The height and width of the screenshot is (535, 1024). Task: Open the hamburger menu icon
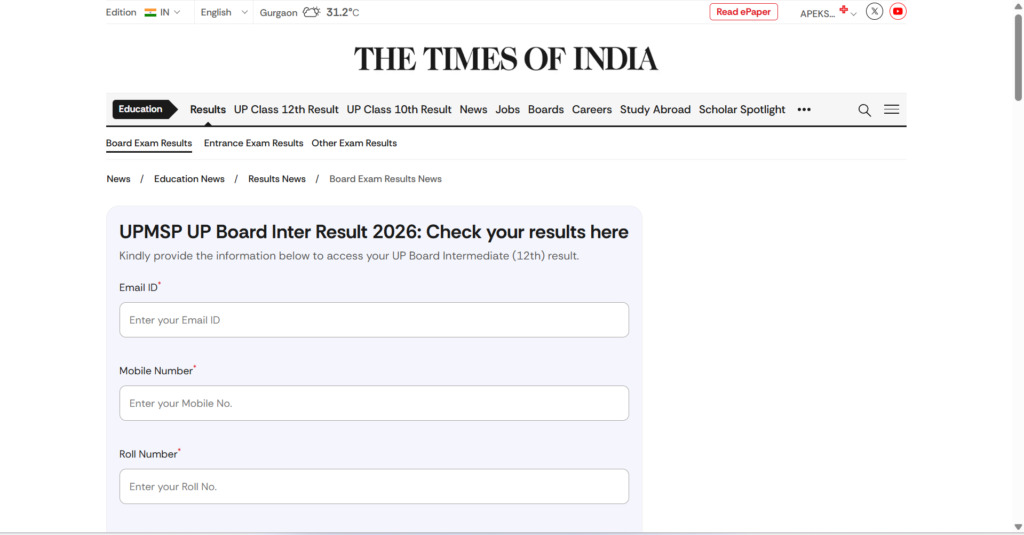click(891, 110)
